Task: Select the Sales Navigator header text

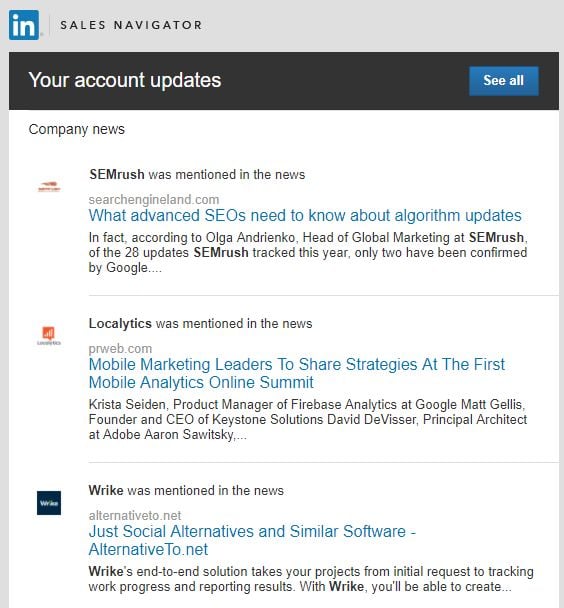Action: click(131, 25)
